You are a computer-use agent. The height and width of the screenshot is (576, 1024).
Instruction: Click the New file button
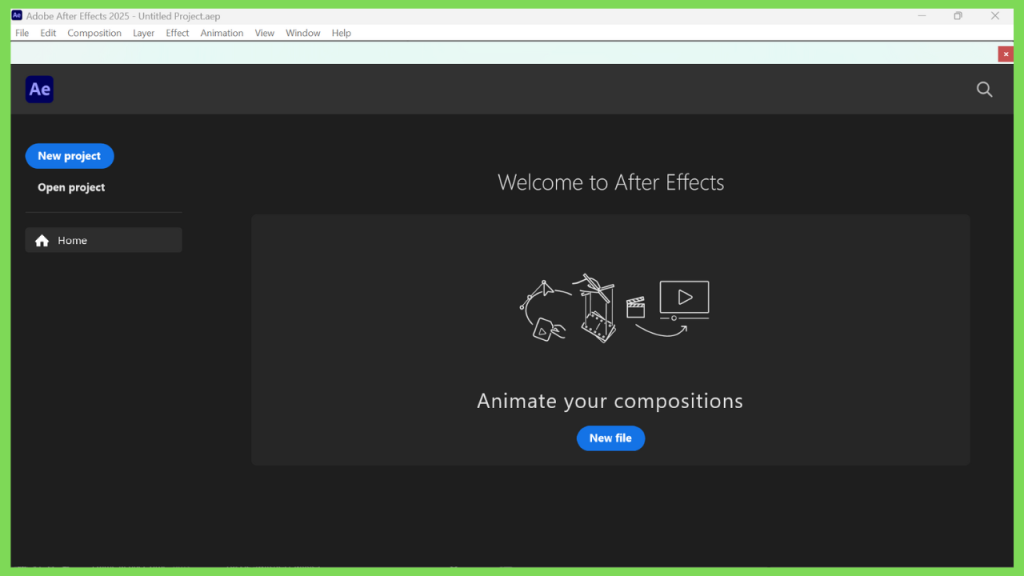(610, 438)
